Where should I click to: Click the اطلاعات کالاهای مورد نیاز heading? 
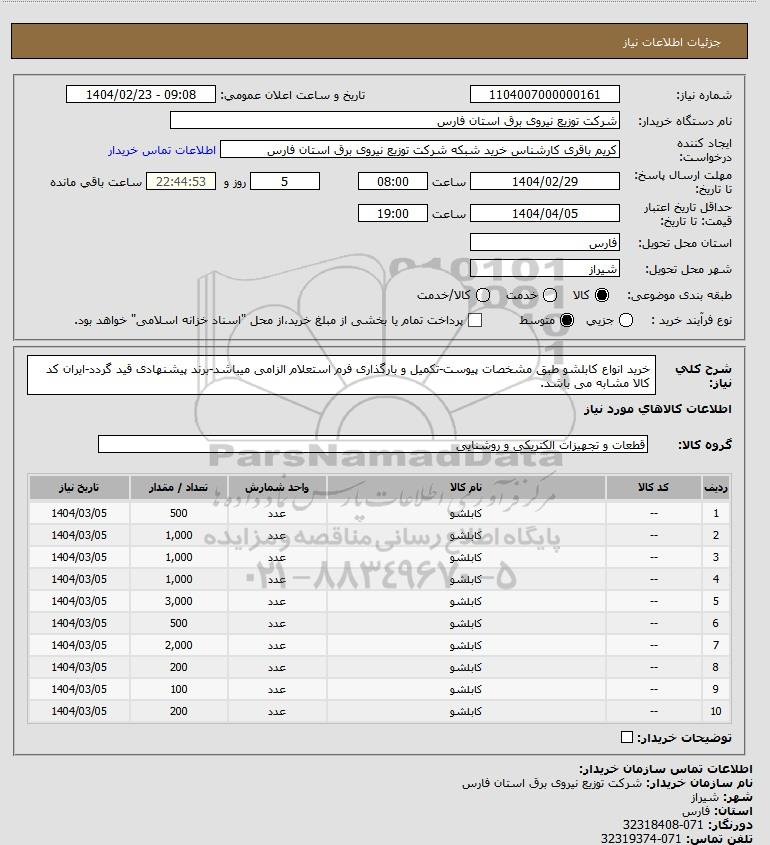tap(657, 409)
